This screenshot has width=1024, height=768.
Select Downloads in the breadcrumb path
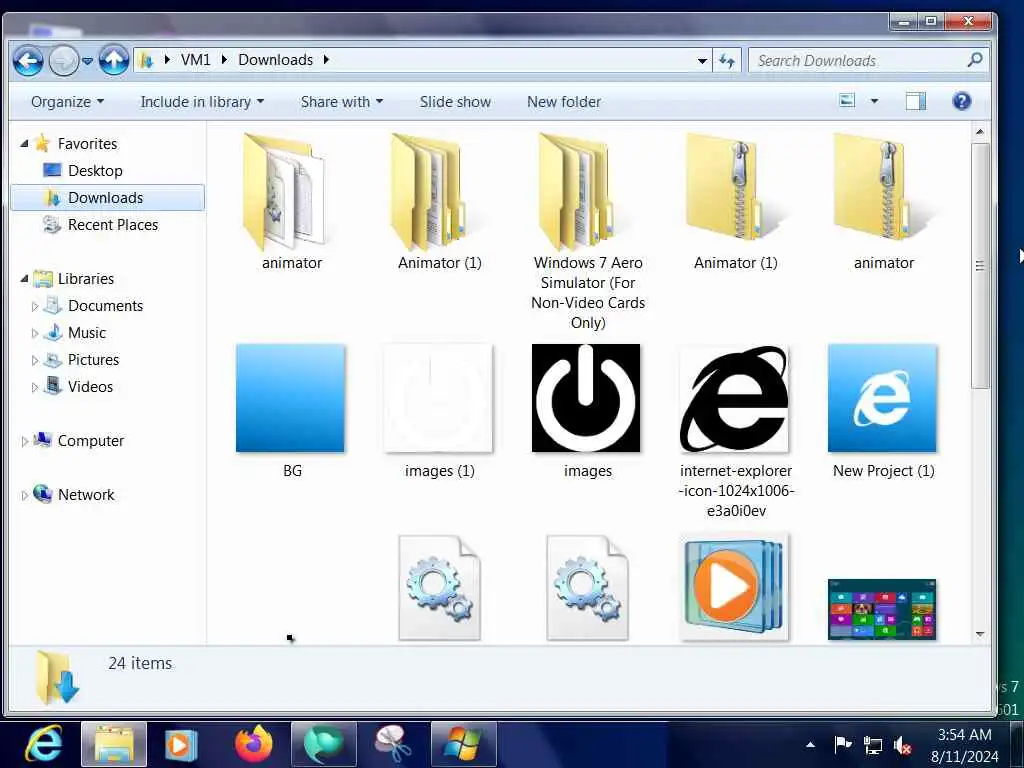click(x=275, y=60)
